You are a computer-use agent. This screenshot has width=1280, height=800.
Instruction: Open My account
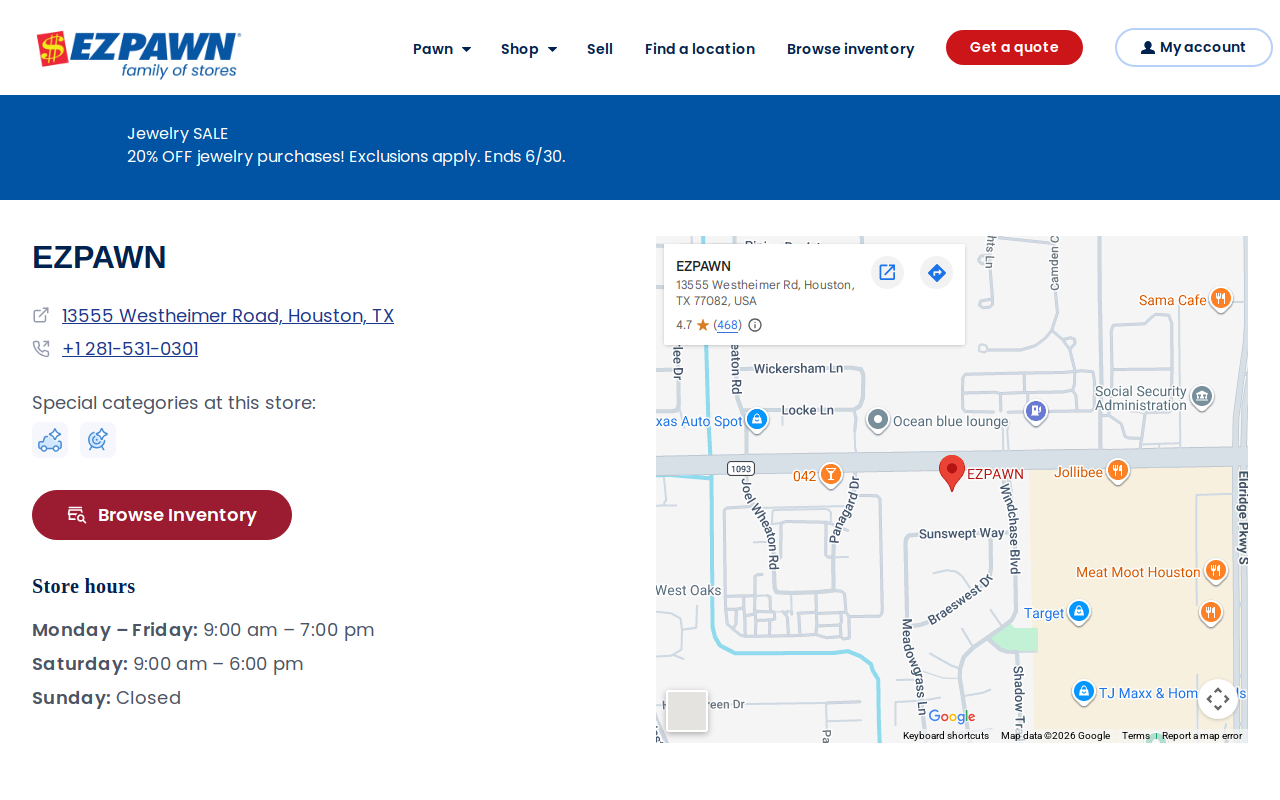click(1194, 47)
